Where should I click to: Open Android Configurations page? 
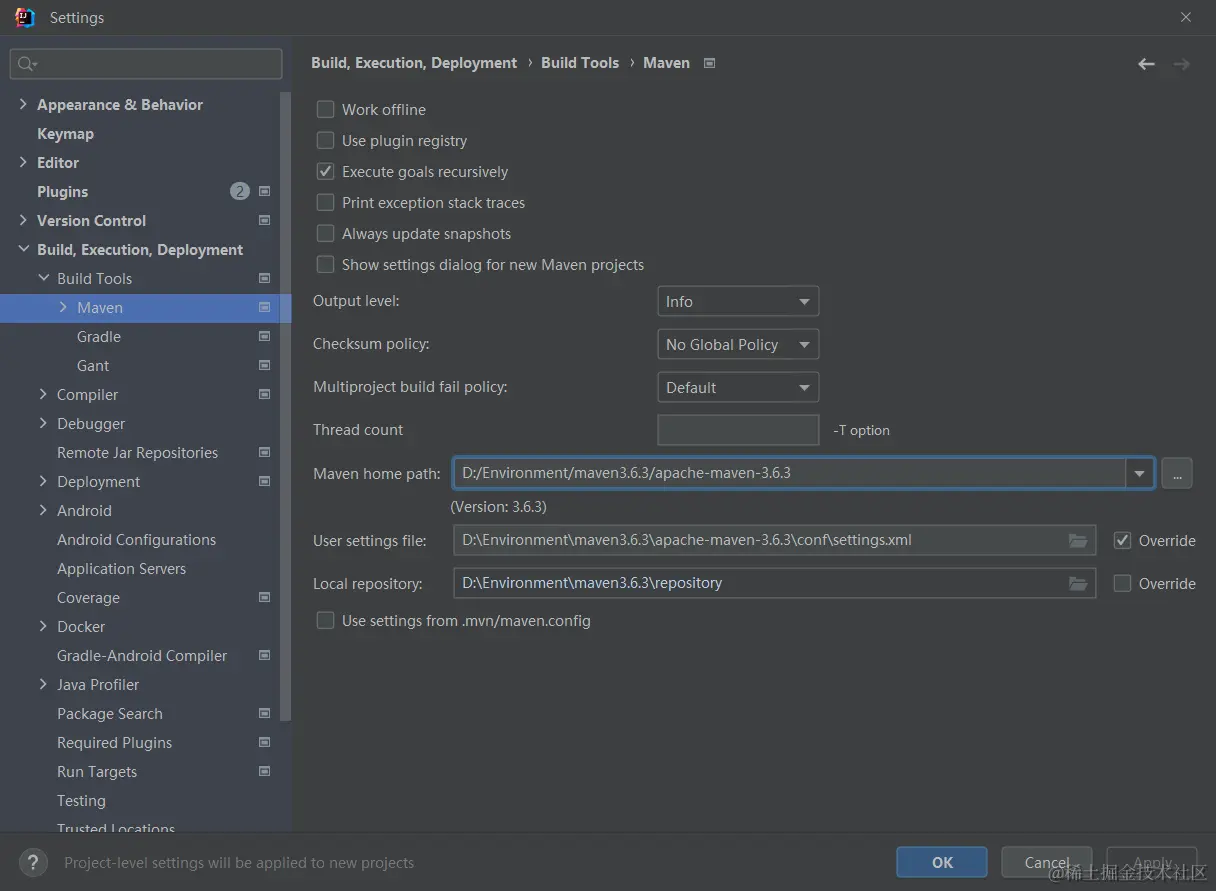(x=136, y=539)
